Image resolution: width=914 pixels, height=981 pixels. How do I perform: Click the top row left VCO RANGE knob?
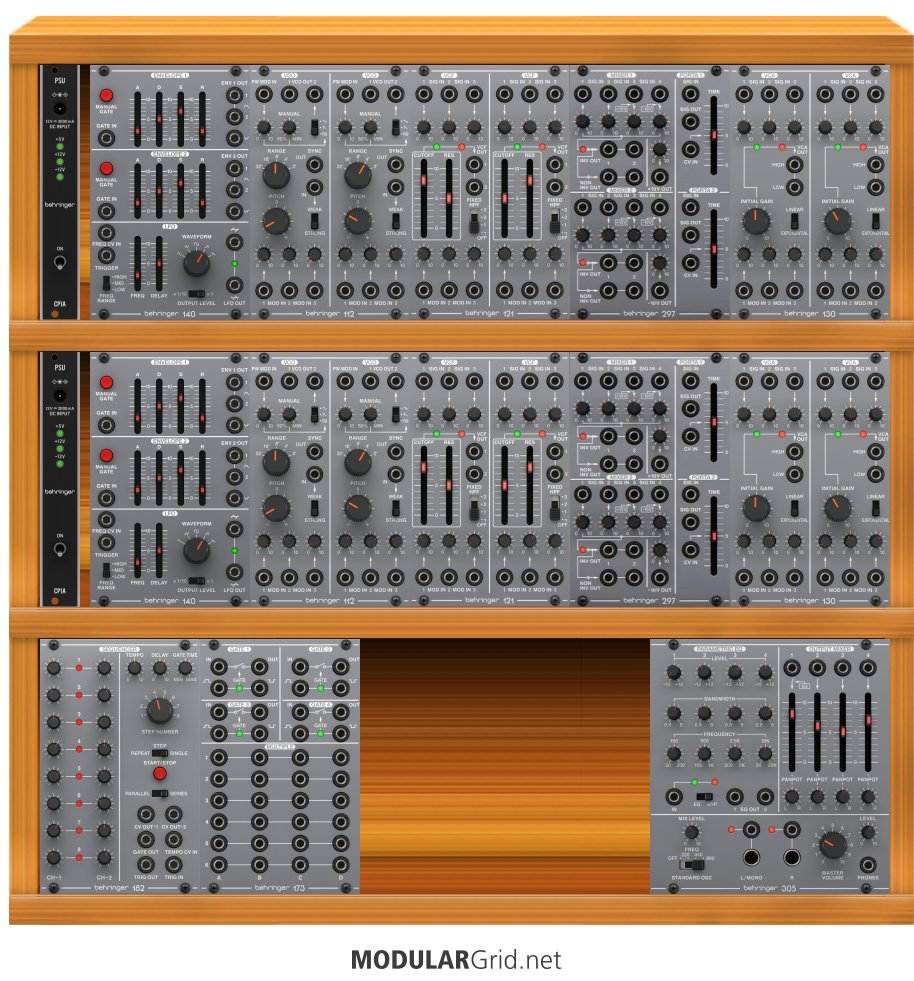point(276,176)
